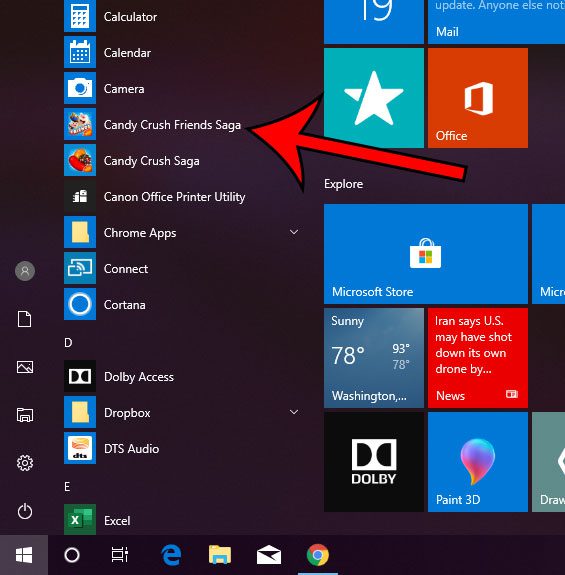
Task: Click the D letter section header
Action: (68, 343)
